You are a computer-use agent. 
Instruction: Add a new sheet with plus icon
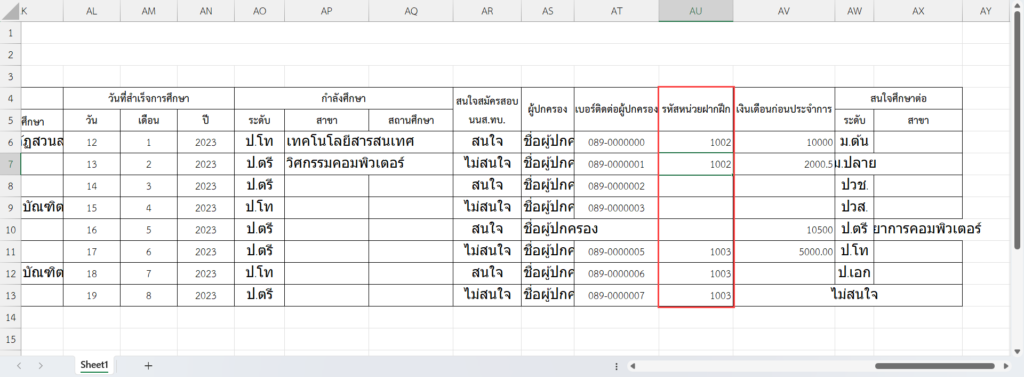[148, 366]
